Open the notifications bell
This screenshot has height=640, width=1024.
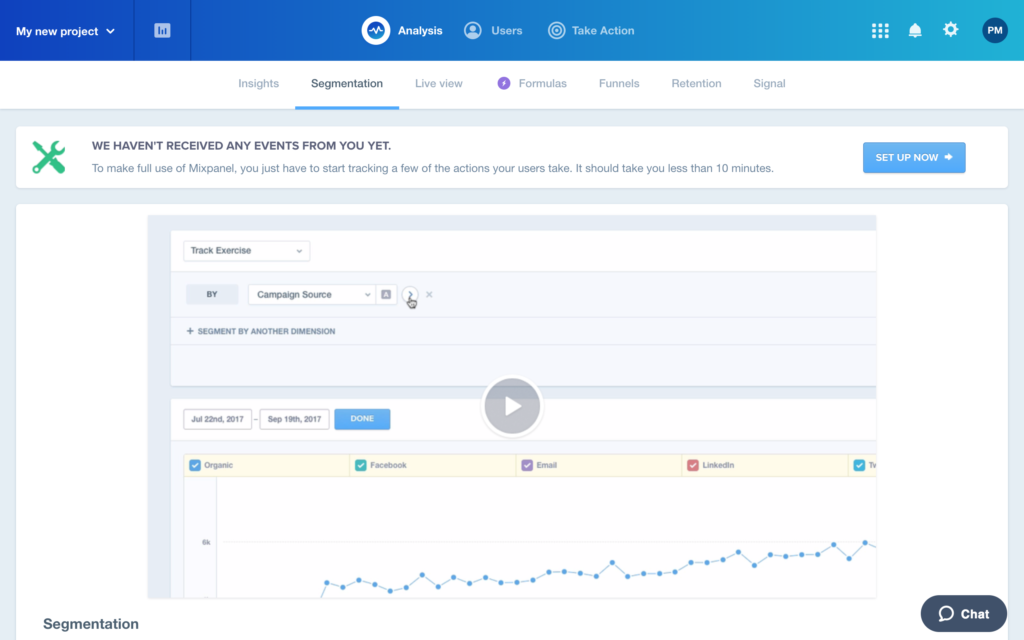pyautogui.click(x=915, y=31)
